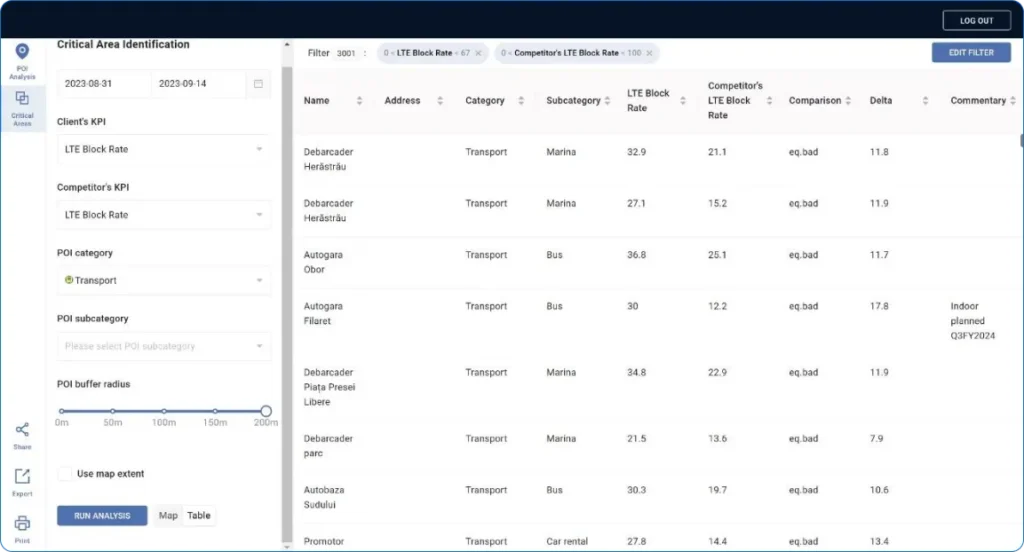
Task: Open the date range calendar icon
Action: [x=258, y=84]
